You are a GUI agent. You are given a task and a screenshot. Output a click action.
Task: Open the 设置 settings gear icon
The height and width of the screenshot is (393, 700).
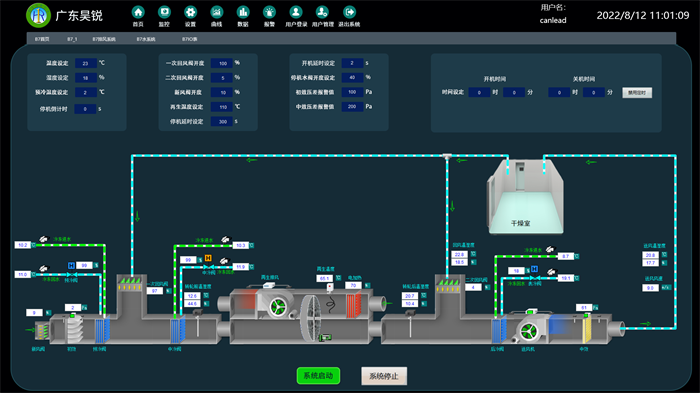point(191,12)
